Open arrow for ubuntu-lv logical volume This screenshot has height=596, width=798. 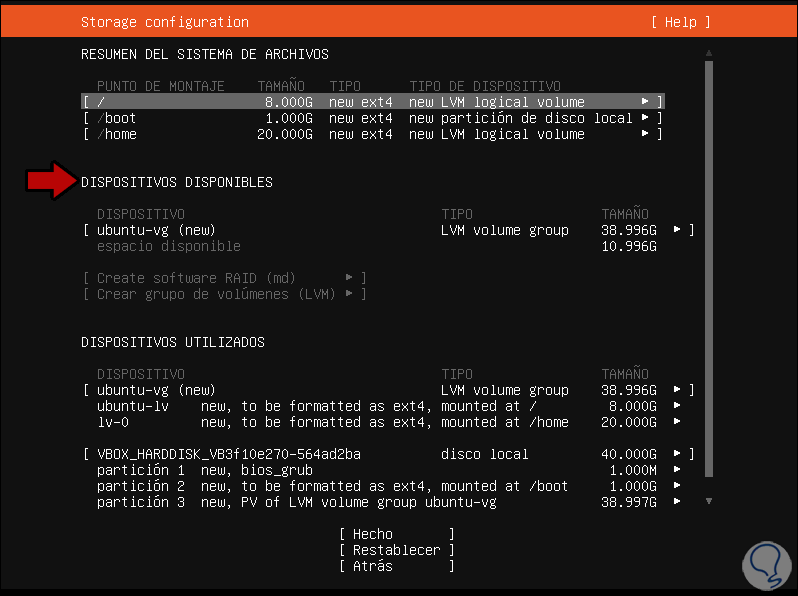point(678,406)
